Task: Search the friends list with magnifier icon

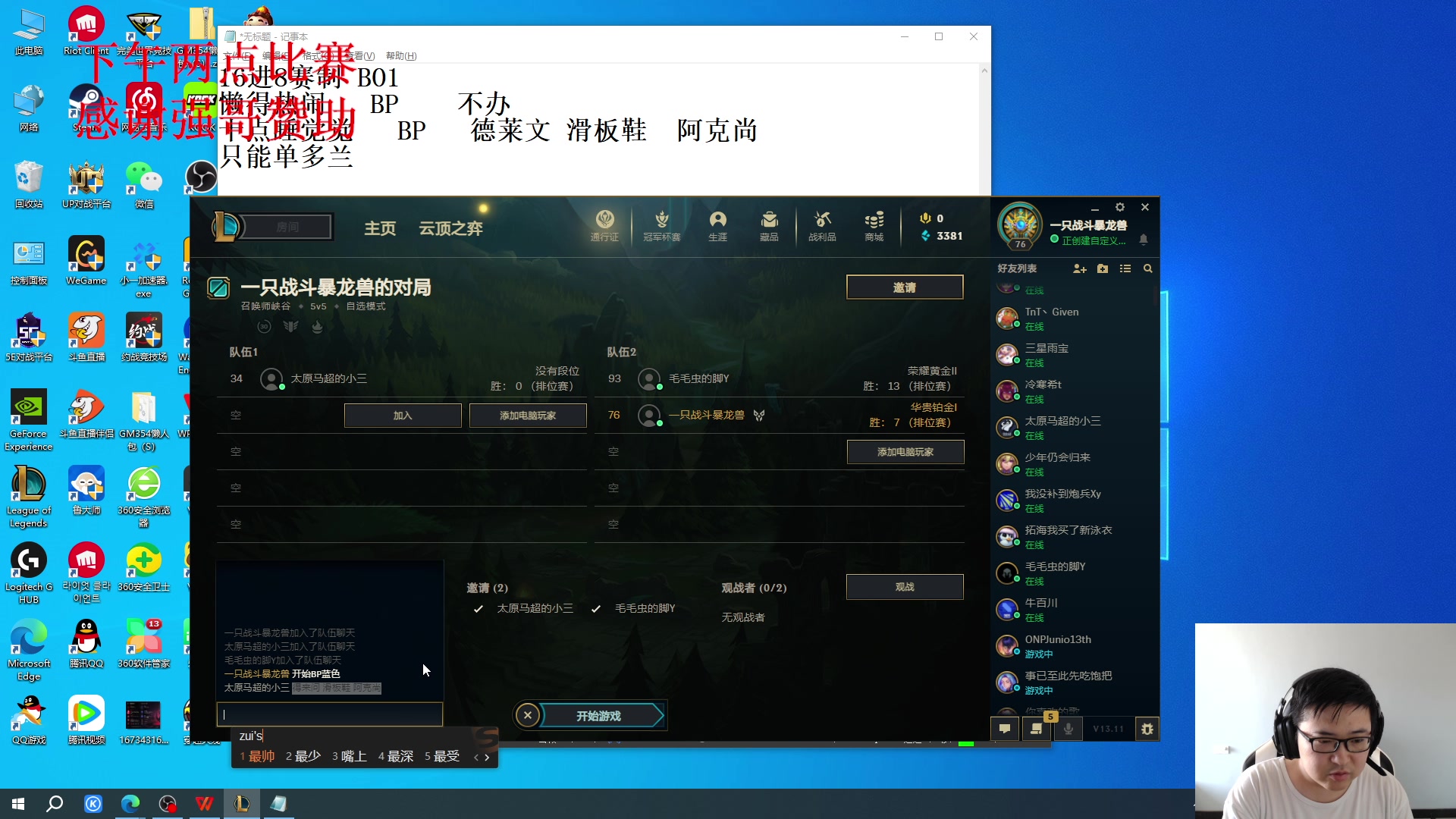Action: tap(1148, 269)
